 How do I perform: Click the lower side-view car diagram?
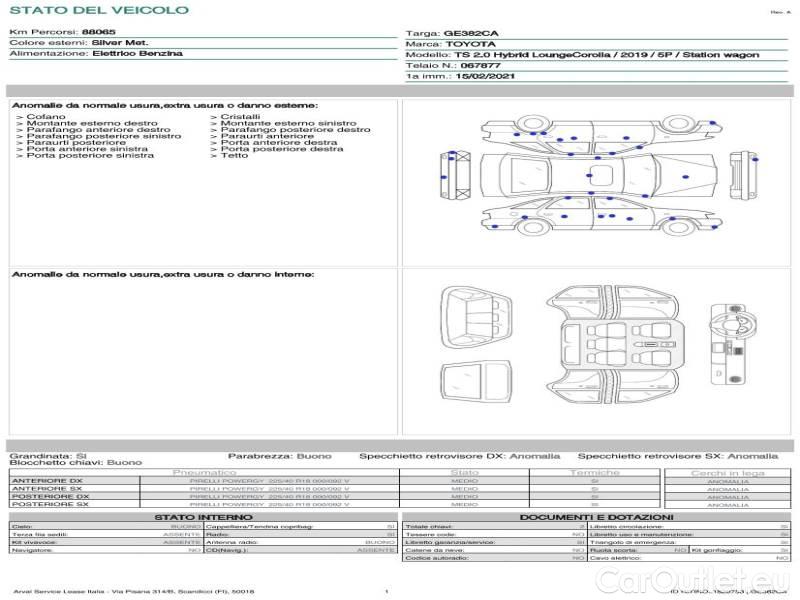(602, 215)
